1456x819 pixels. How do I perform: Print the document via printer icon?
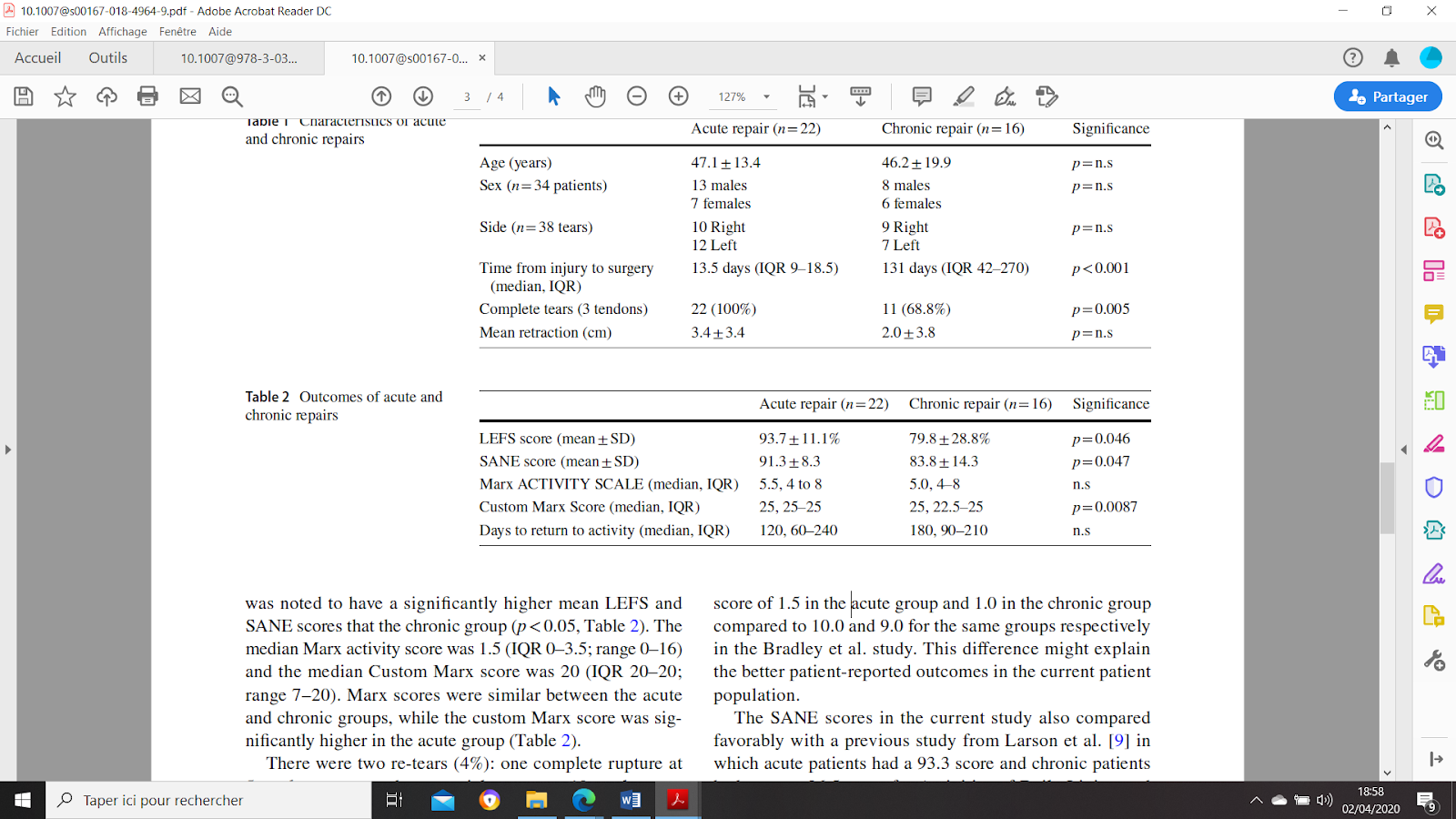147,96
